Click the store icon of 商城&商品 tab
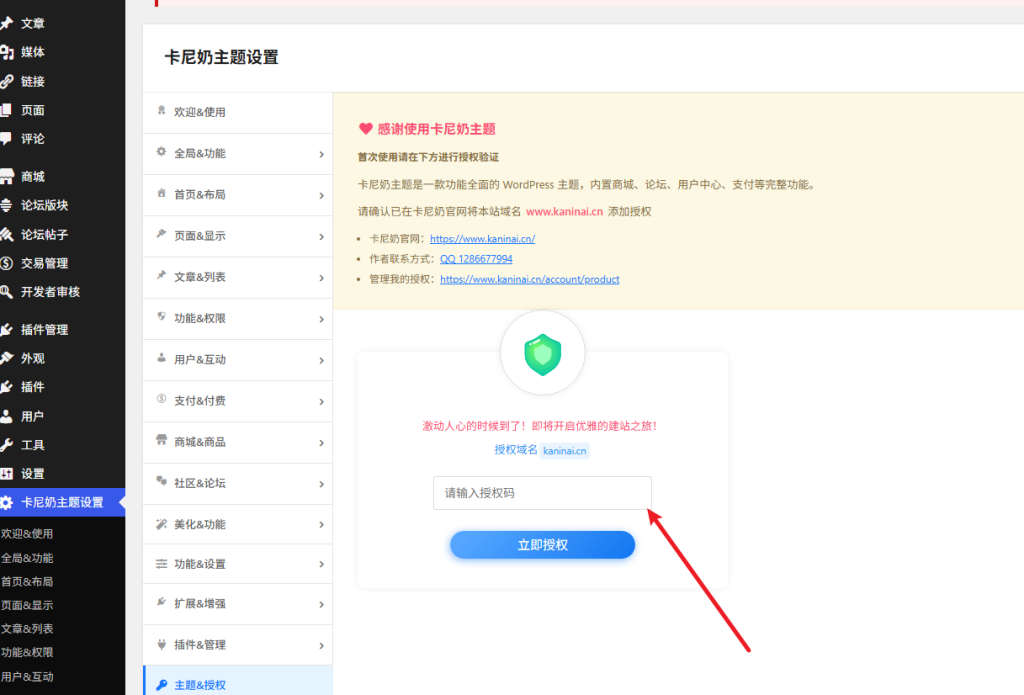This screenshot has width=1024, height=695. pyautogui.click(x=161, y=440)
